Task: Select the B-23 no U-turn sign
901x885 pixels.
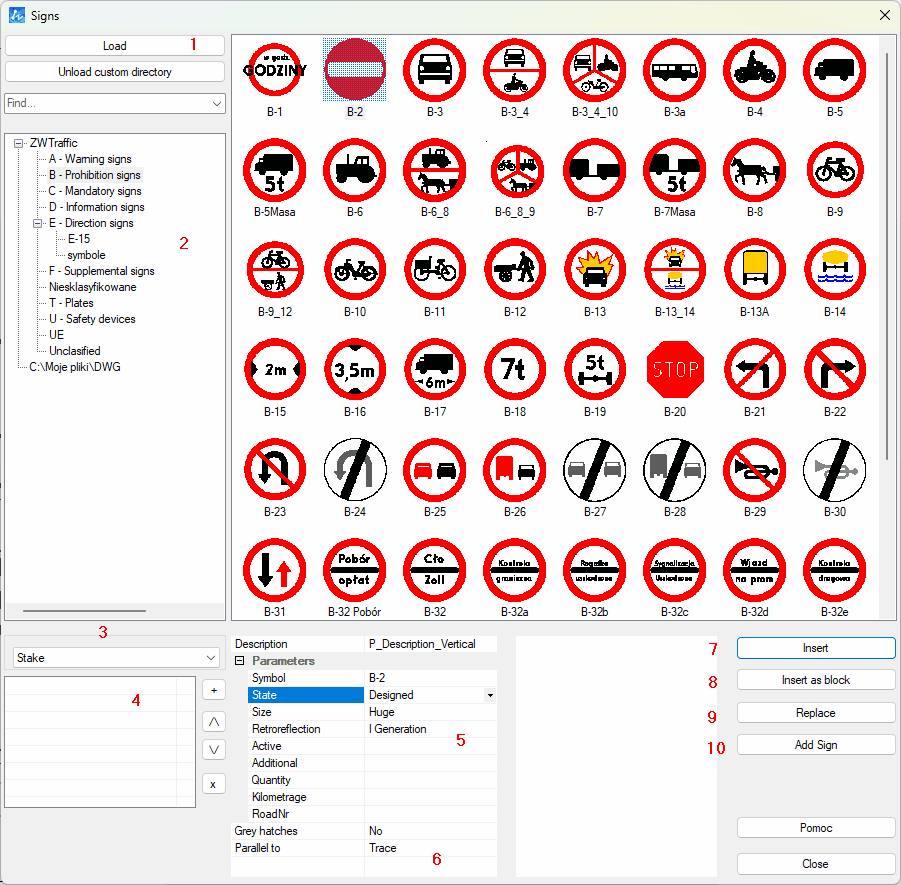Action: click(275, 470)
